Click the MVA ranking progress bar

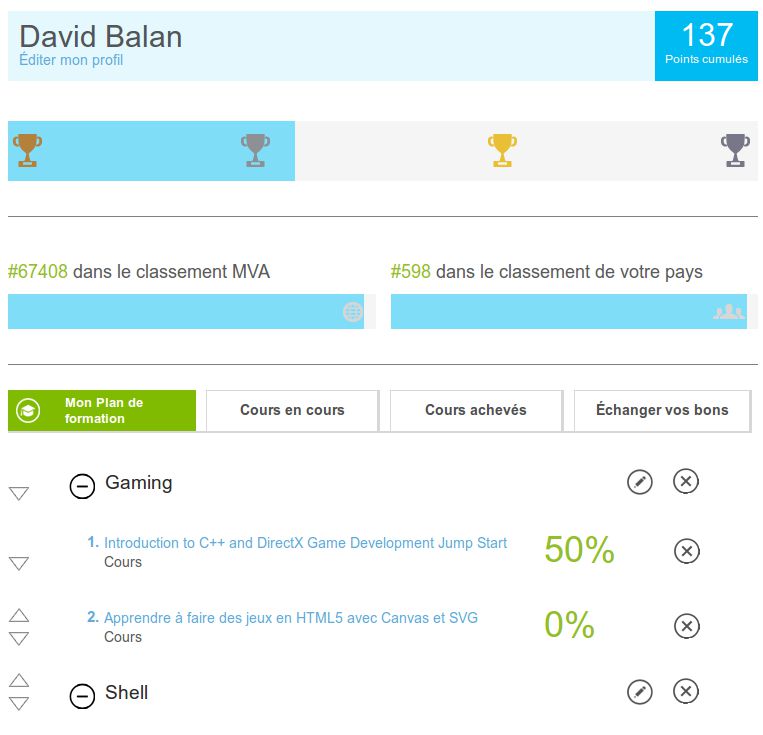click(192, 312)
